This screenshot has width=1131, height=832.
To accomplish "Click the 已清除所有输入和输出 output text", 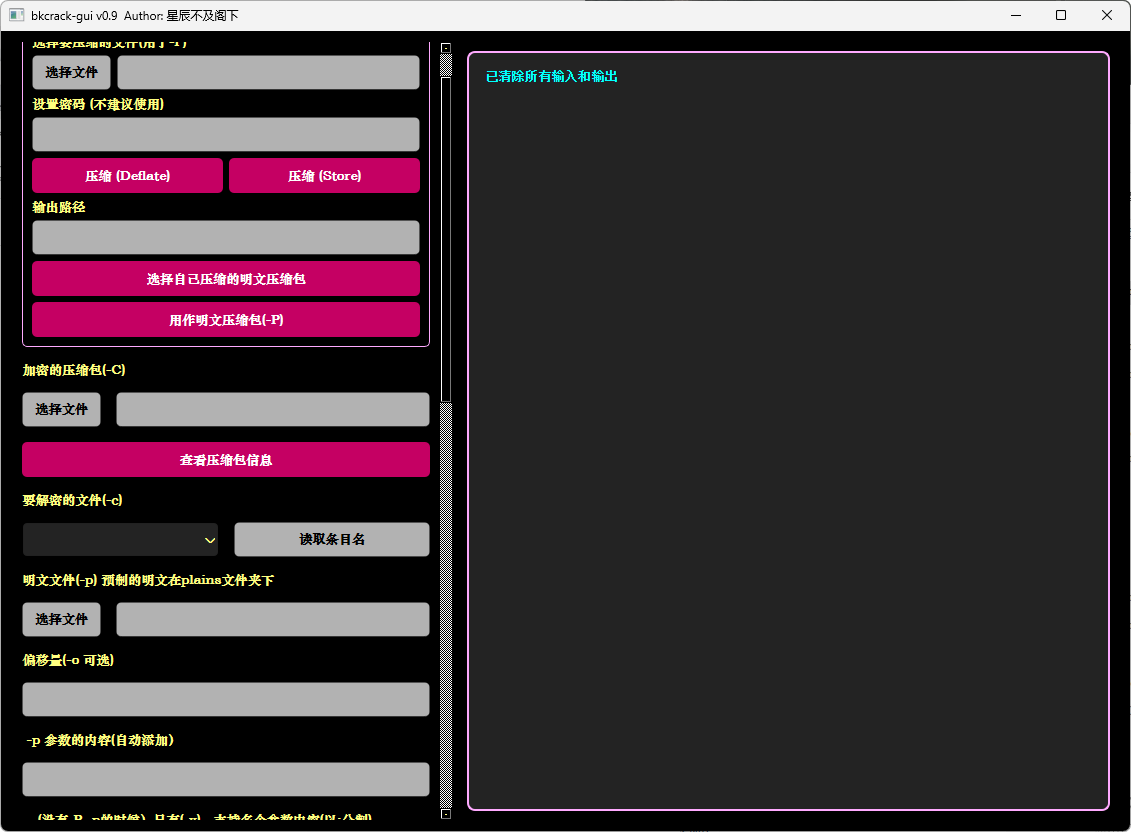I will [x=552, y=76].
